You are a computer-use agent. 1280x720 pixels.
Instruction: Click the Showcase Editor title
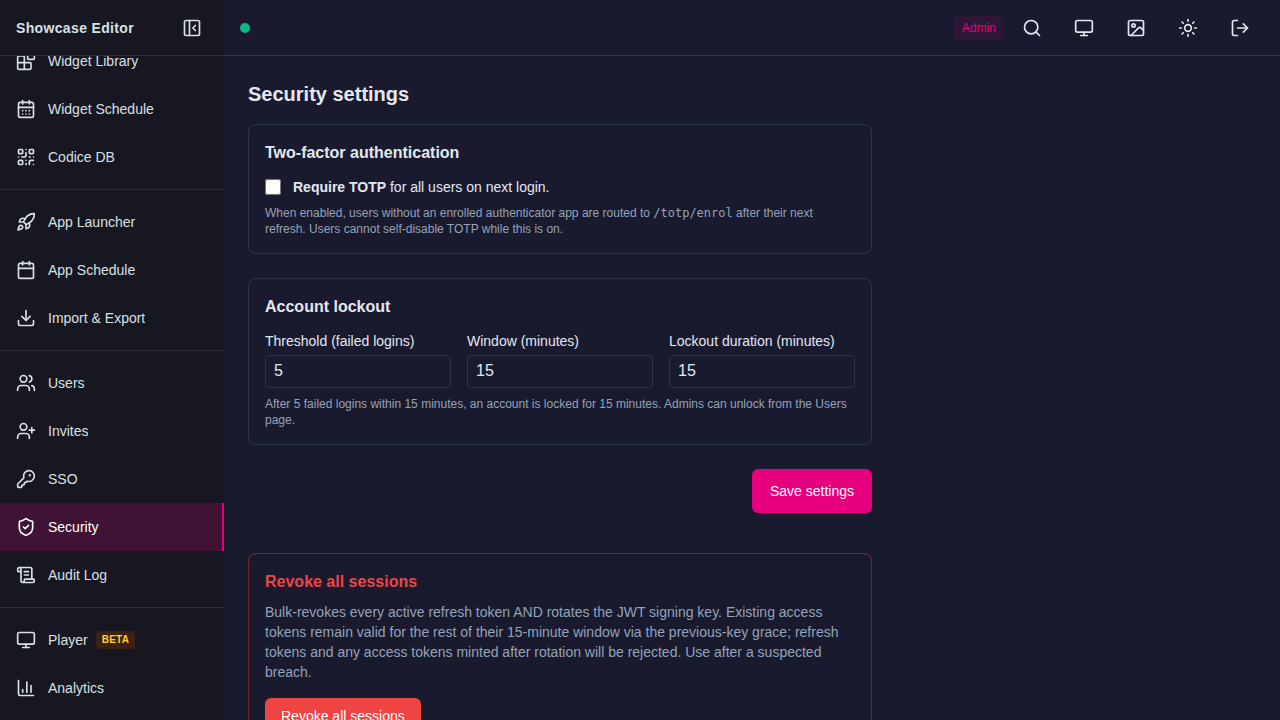75,28
